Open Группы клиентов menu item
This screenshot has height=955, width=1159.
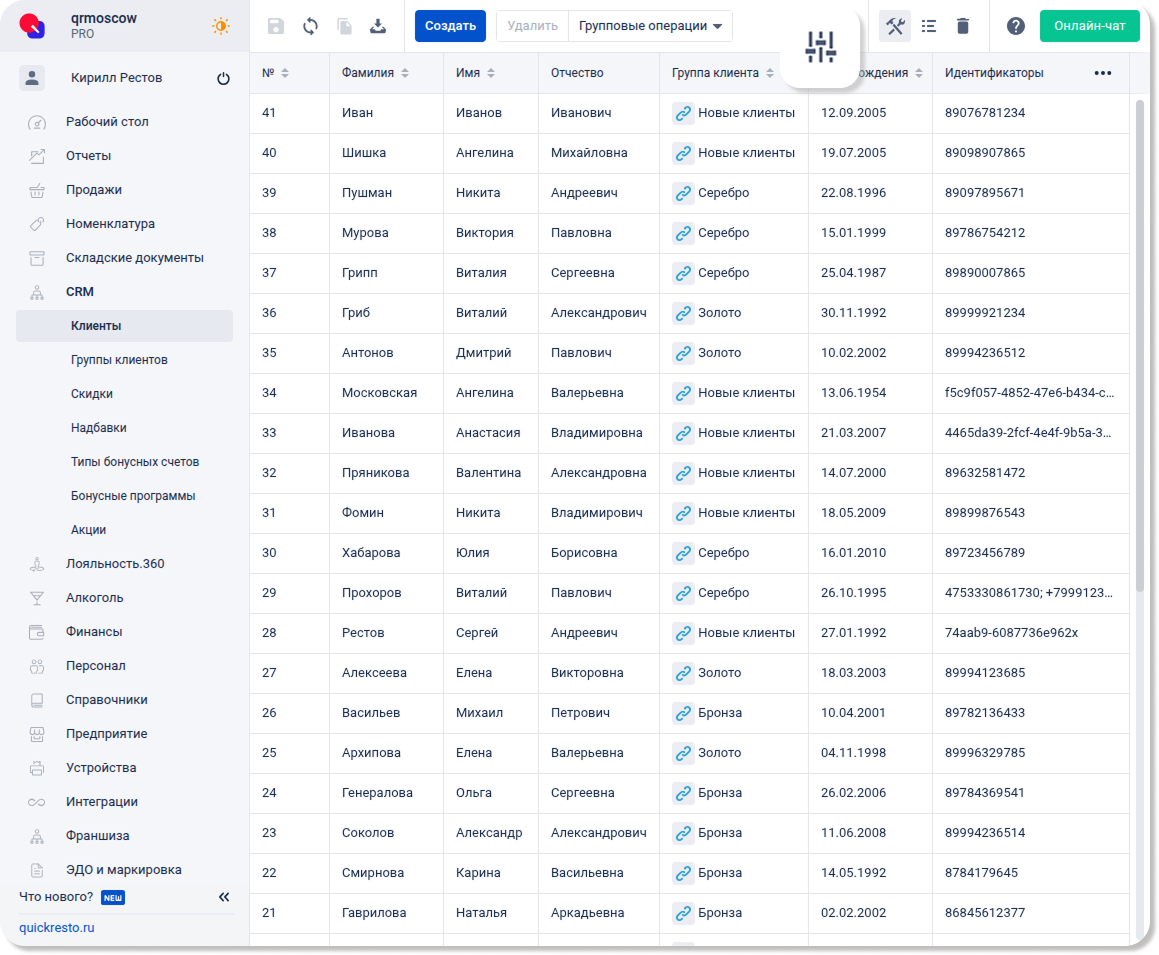point(119,360)
